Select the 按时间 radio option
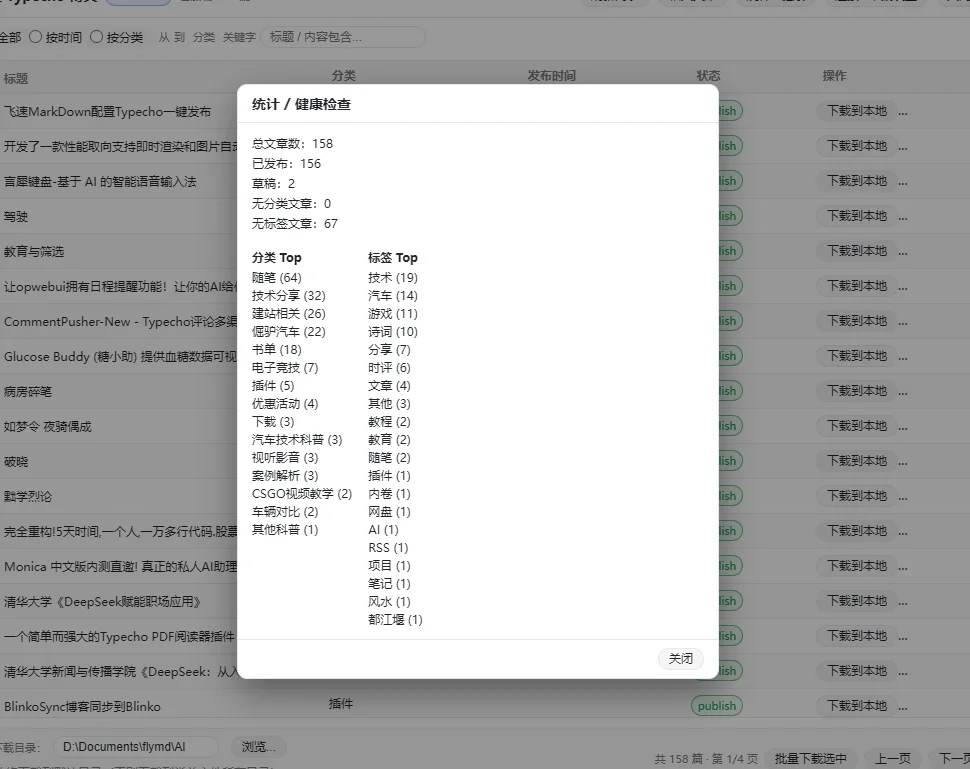The height and width of the screenshot is (769, 970). click(x=36, y=37)
